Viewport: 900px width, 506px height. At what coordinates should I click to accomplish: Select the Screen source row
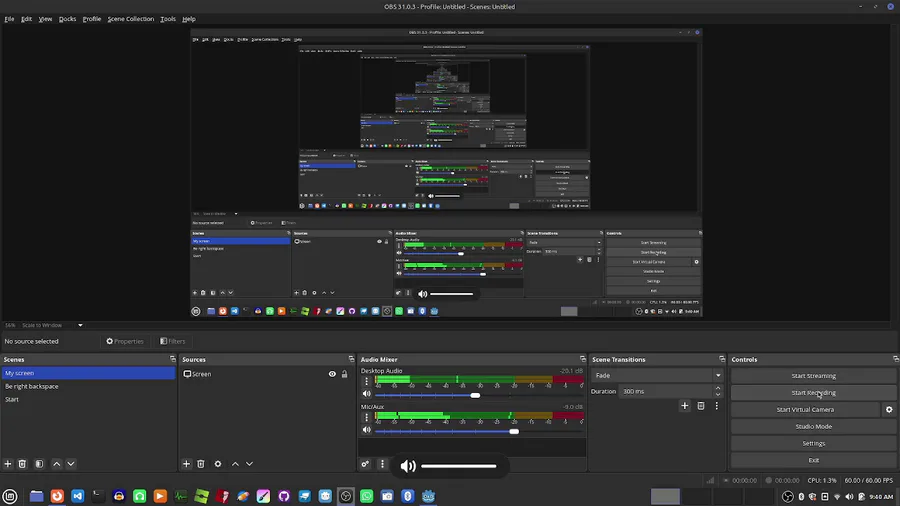click(x=266, y=374)
